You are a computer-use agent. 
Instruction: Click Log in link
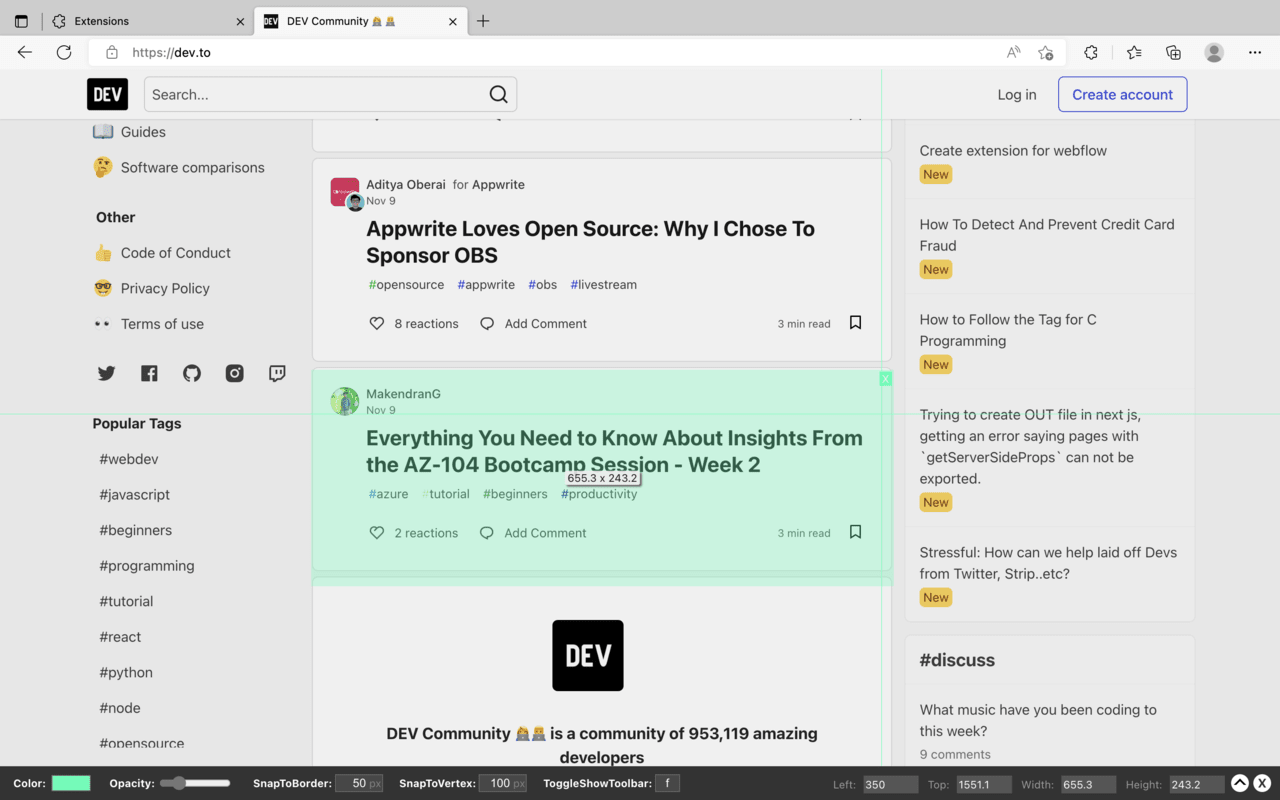click(x=1017, y=94)
